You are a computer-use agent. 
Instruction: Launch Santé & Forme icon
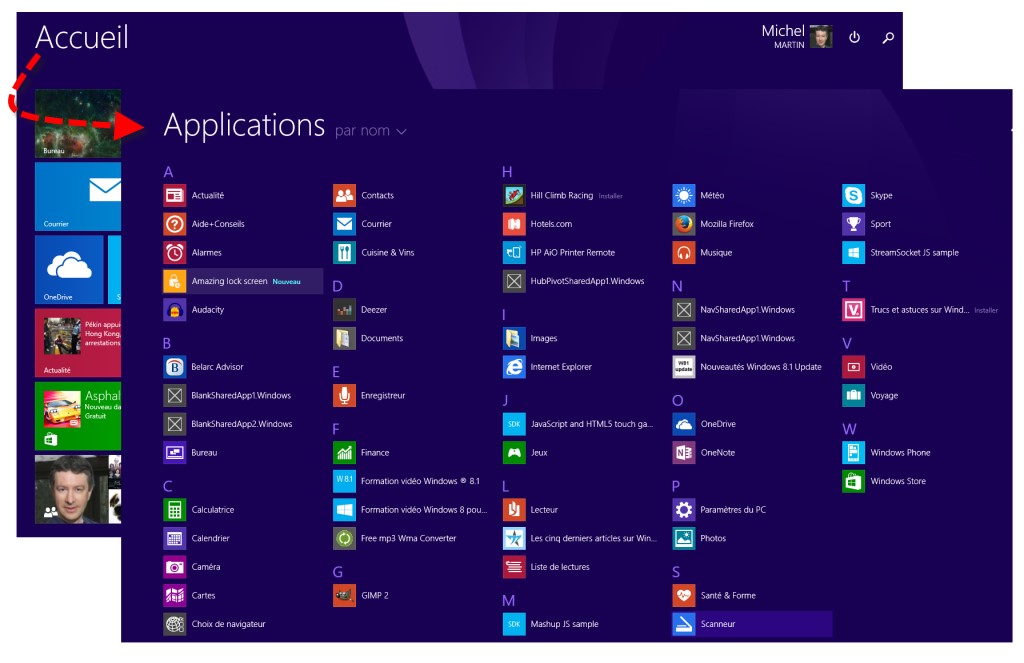tap(684, 596)
